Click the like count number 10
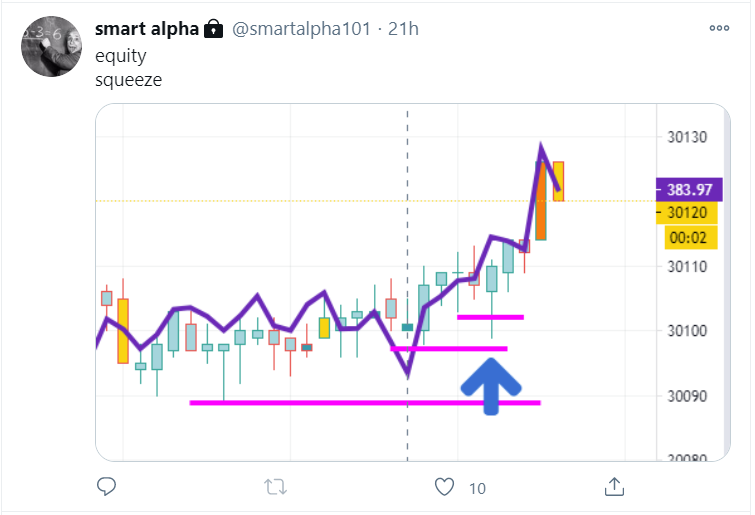This screenshot has height=515, width=755. pyautogui.click(x=477, y=488)
